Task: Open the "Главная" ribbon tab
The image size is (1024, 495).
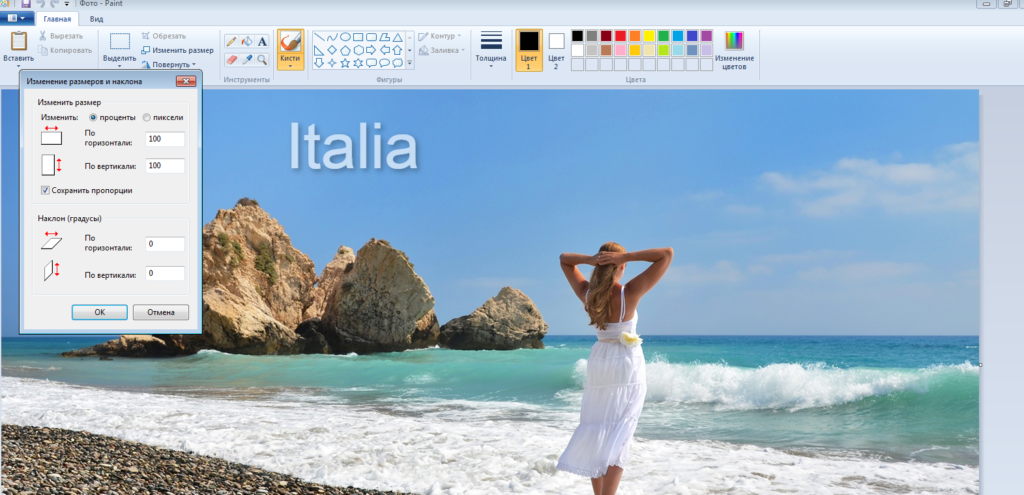Action: pos(59,18)
